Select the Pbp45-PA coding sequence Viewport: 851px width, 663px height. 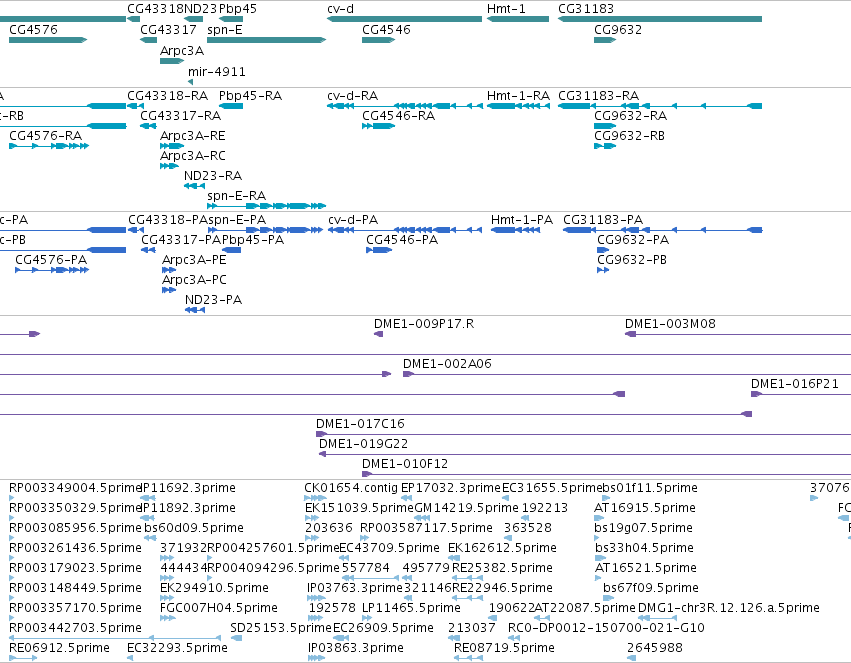point(231,250)
